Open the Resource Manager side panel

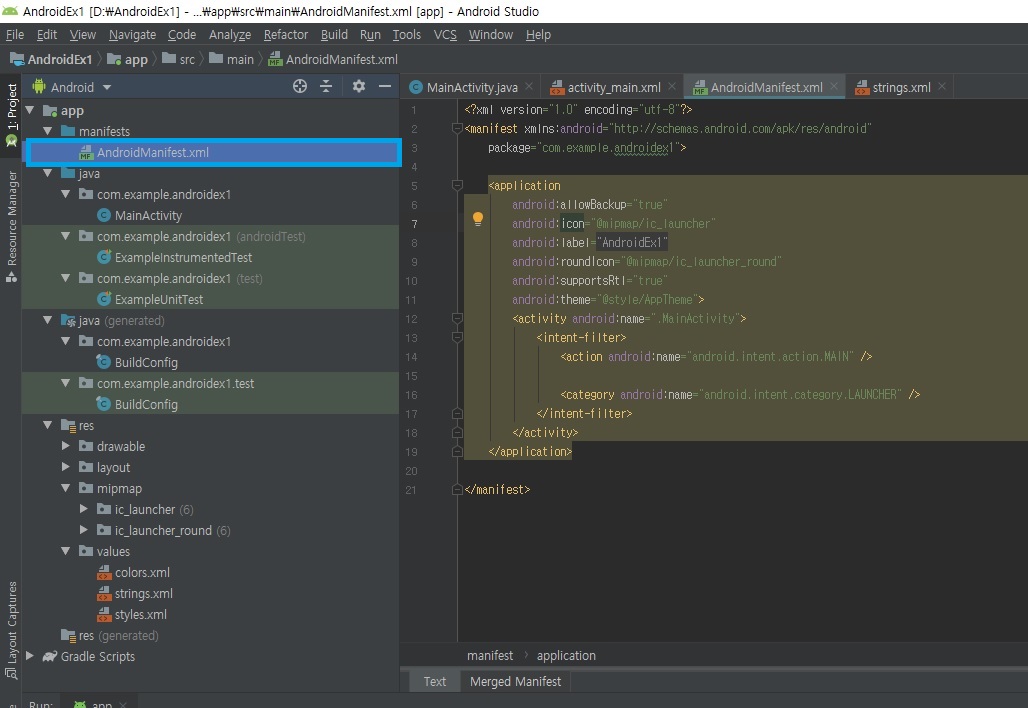pos(11,226)
